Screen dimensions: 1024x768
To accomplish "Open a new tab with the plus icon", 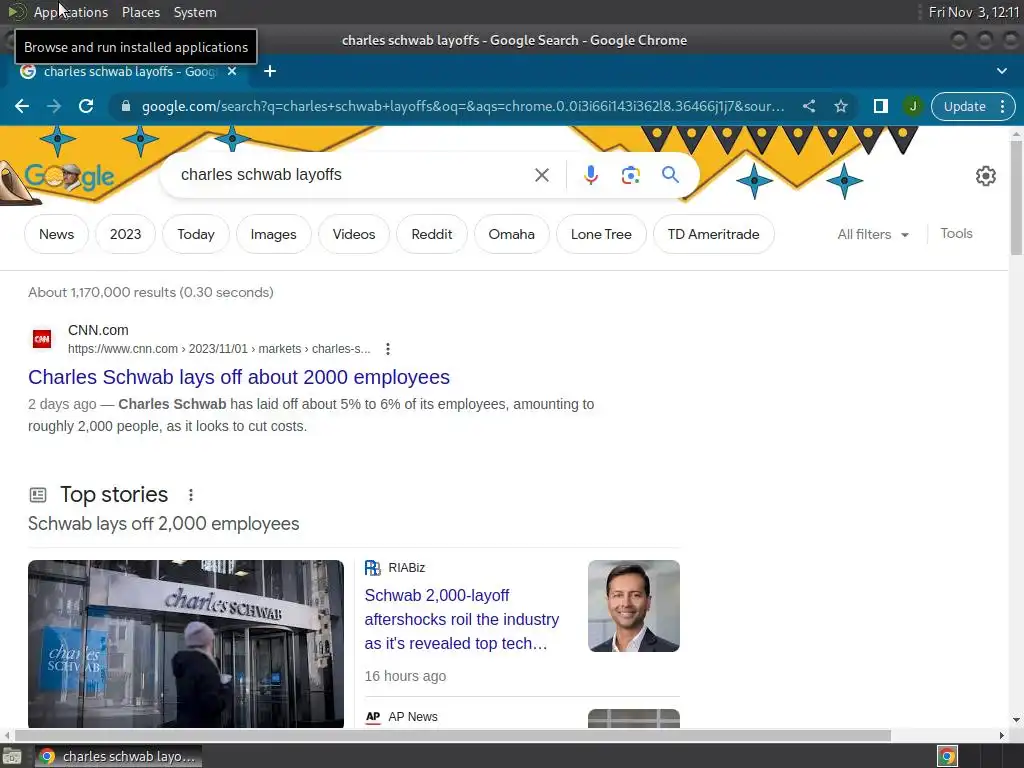I will click(x=270, y=71).
